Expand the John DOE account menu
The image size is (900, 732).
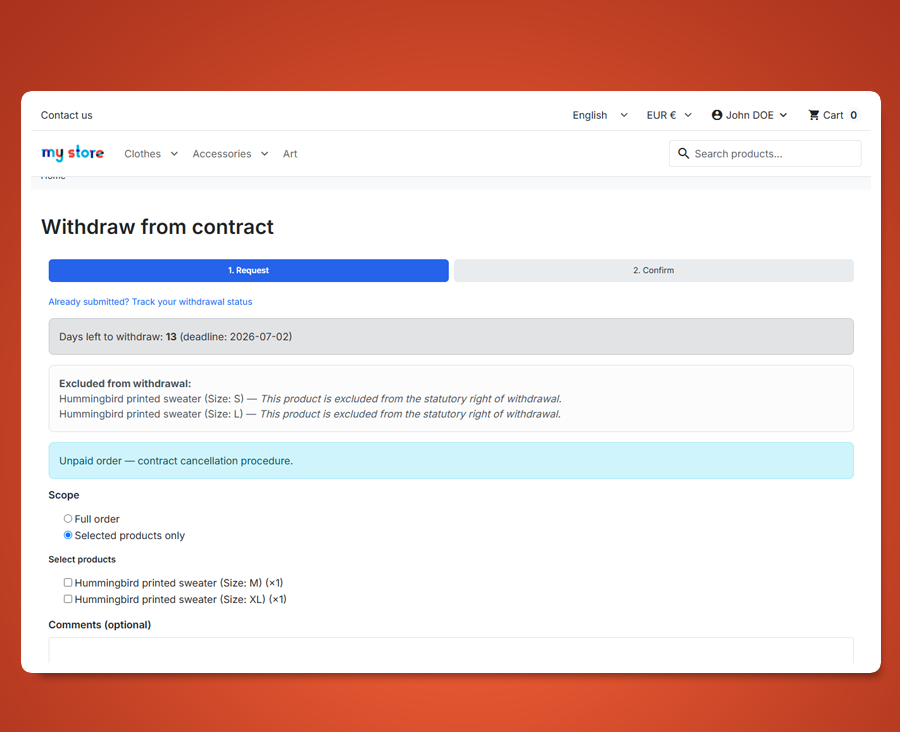(x=749, y=115)
